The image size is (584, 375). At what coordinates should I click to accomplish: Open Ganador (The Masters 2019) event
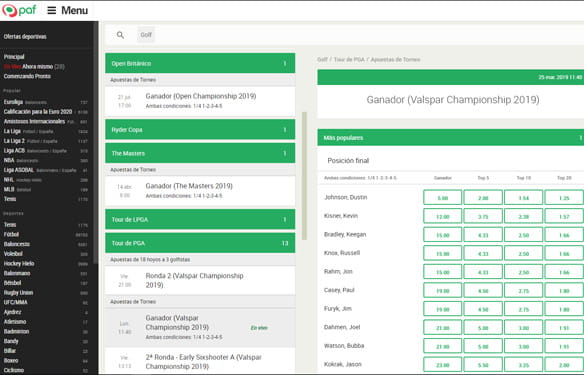click(x=200, y=191)
